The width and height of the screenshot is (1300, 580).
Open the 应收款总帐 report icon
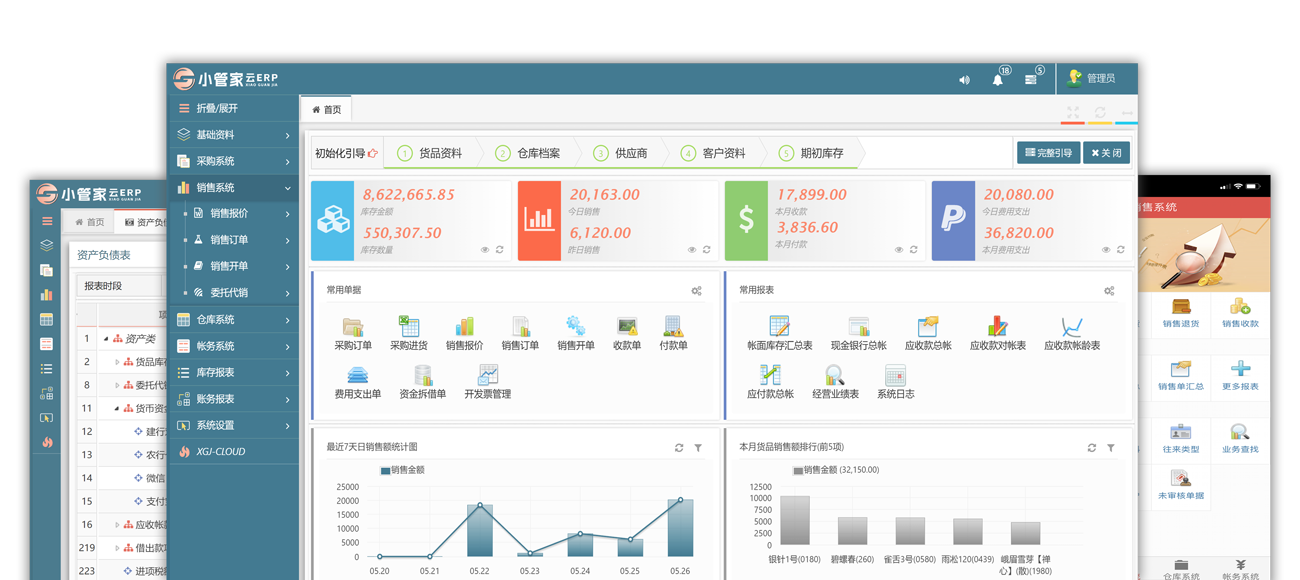[928, 326]
